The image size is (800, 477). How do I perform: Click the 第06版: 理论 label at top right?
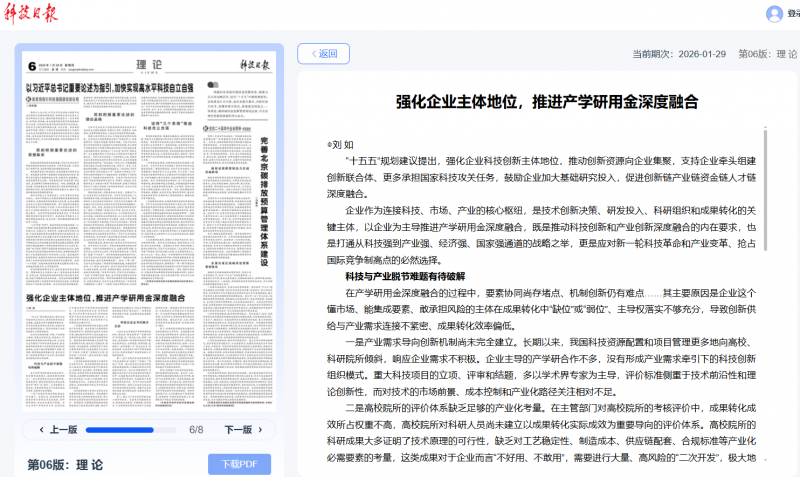(767, 54)
